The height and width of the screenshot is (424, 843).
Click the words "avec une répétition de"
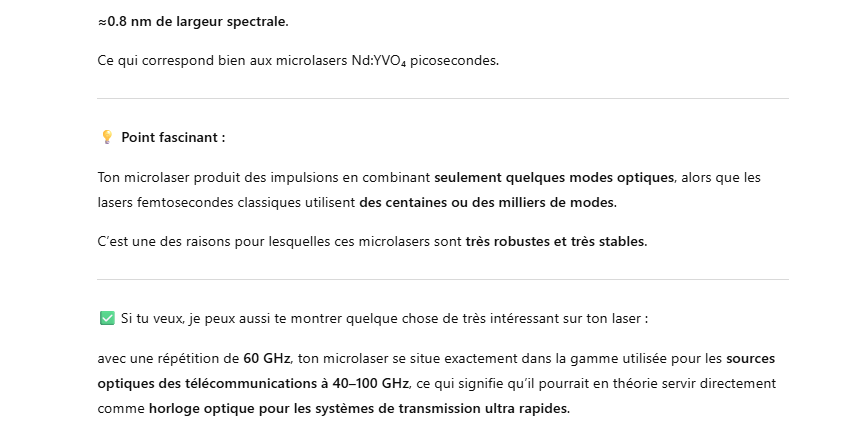point(168,358)
